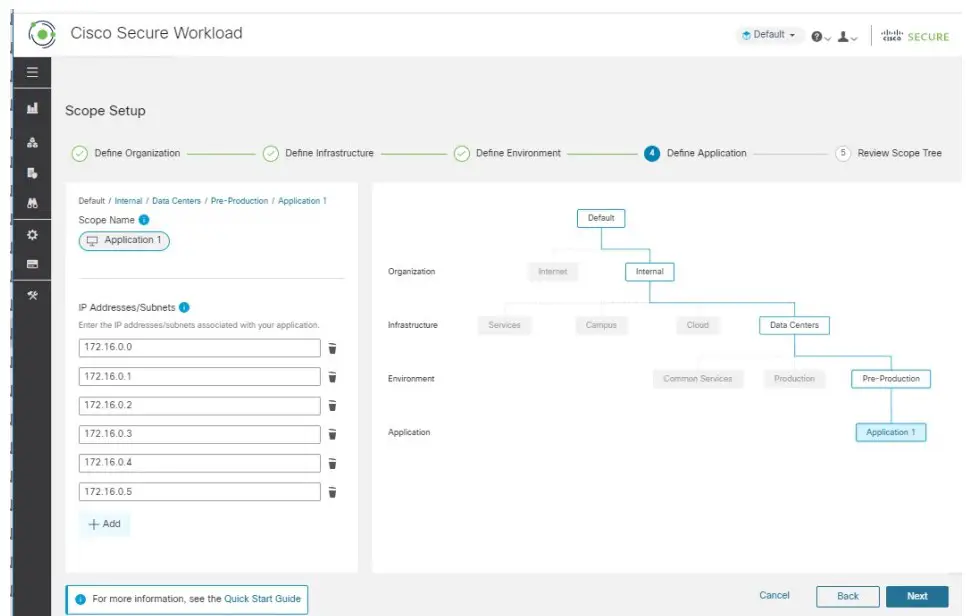Select the Production tree node

point(794,379)
